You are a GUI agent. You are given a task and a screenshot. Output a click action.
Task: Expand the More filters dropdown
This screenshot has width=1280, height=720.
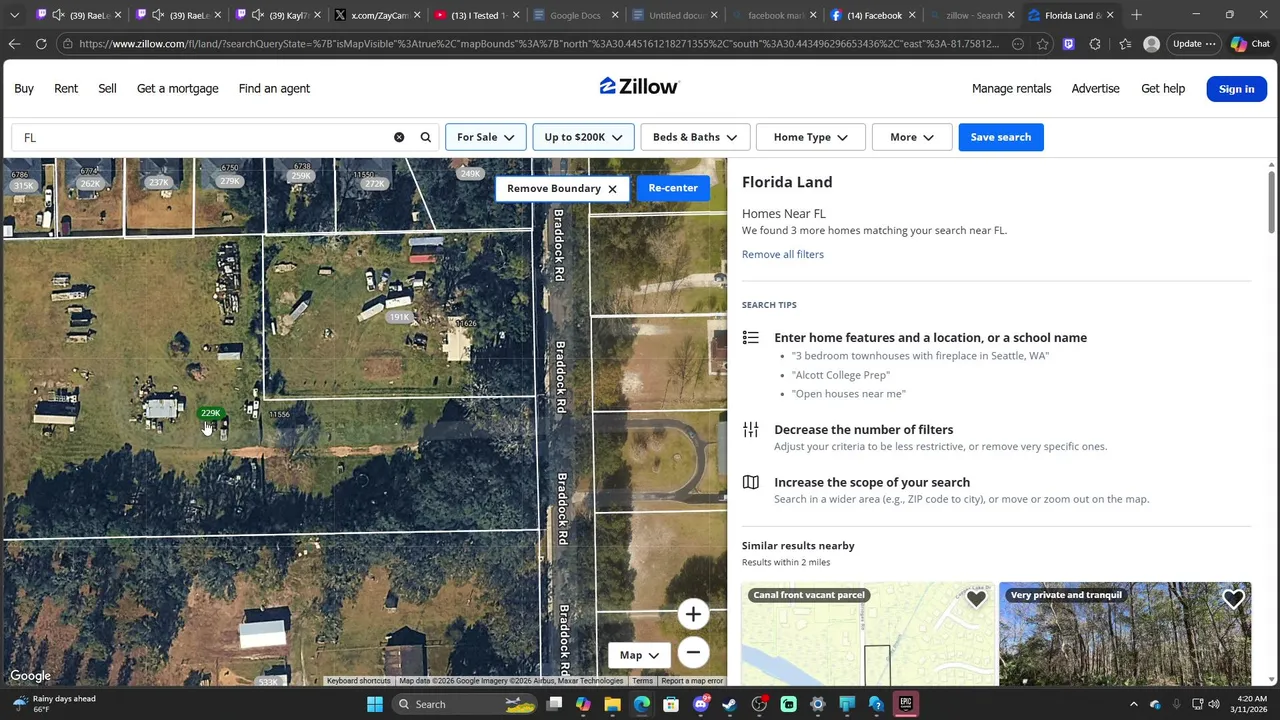pos(911,137)
